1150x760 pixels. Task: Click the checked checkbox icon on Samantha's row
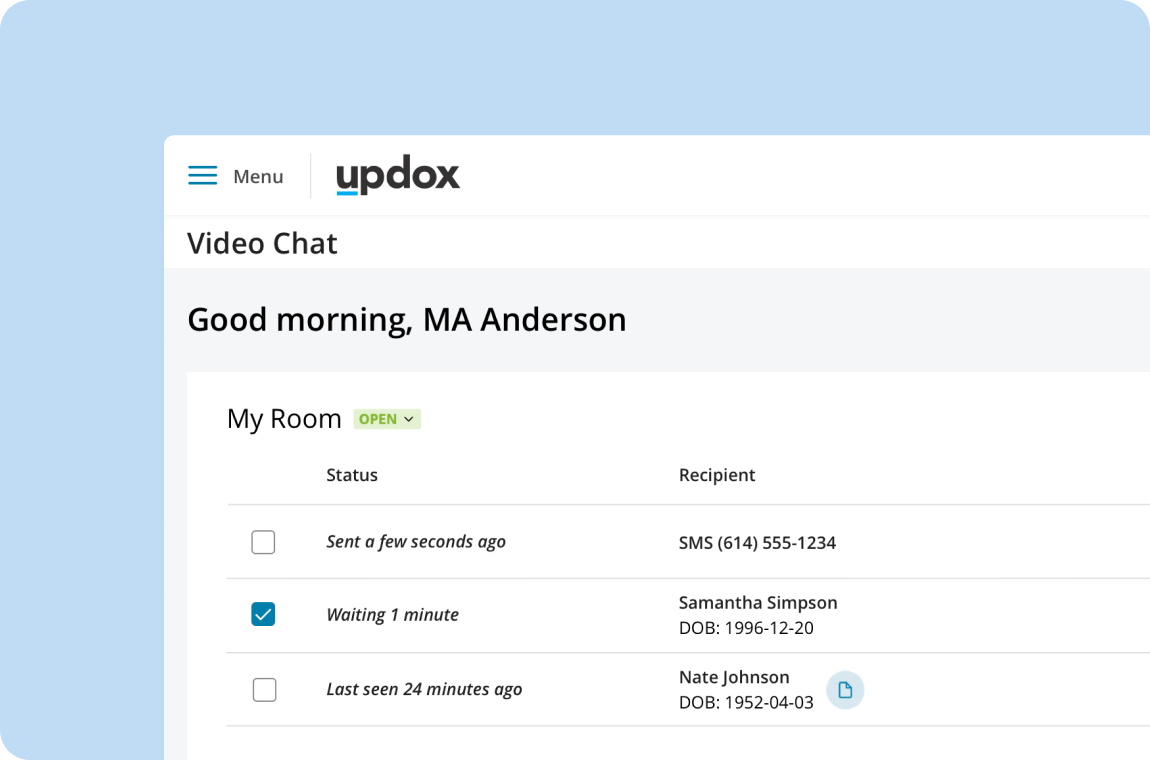(x=263, y=614)
